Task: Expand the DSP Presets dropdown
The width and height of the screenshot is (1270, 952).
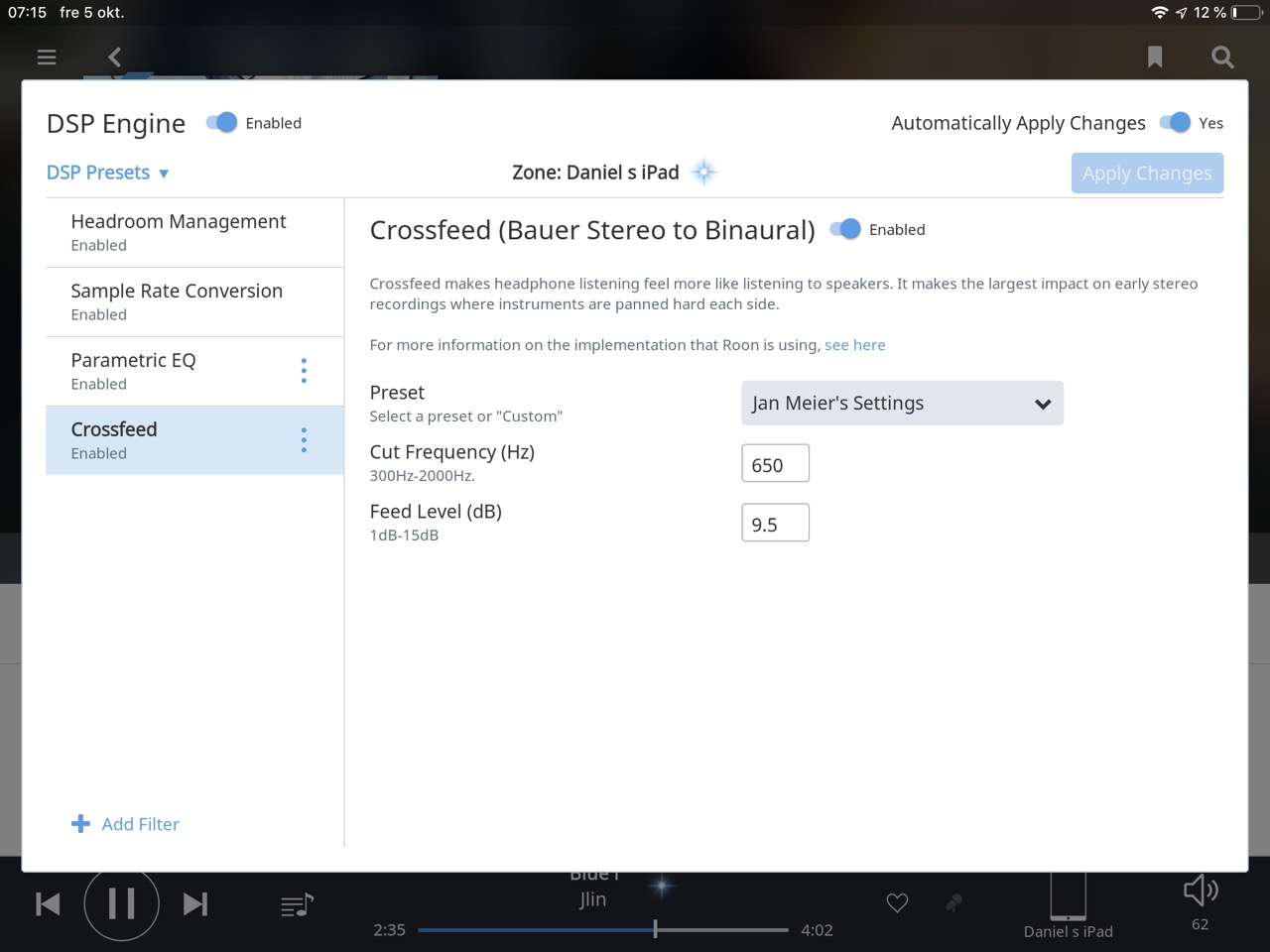Action: [x=107, y=173]
